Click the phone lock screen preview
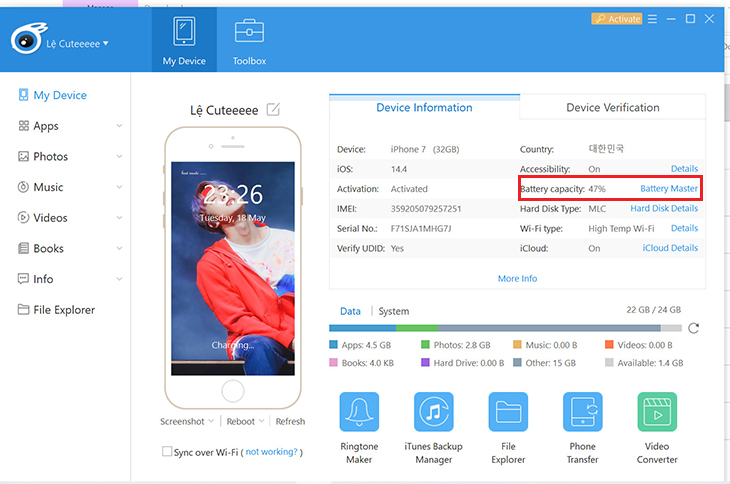Screen dimensions: 730x484 point(233,268)
